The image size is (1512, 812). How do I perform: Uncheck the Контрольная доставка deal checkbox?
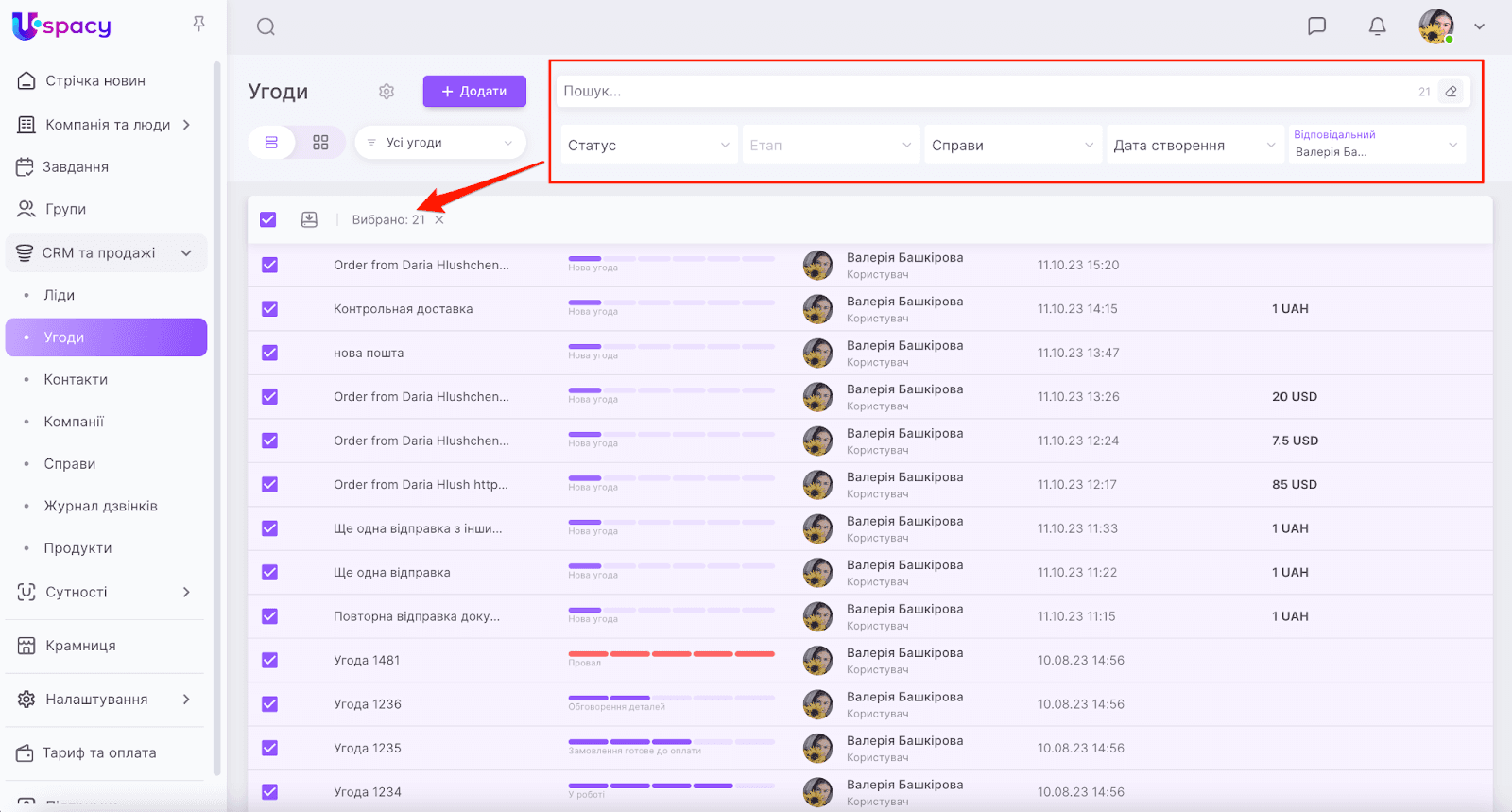(269, 309)
